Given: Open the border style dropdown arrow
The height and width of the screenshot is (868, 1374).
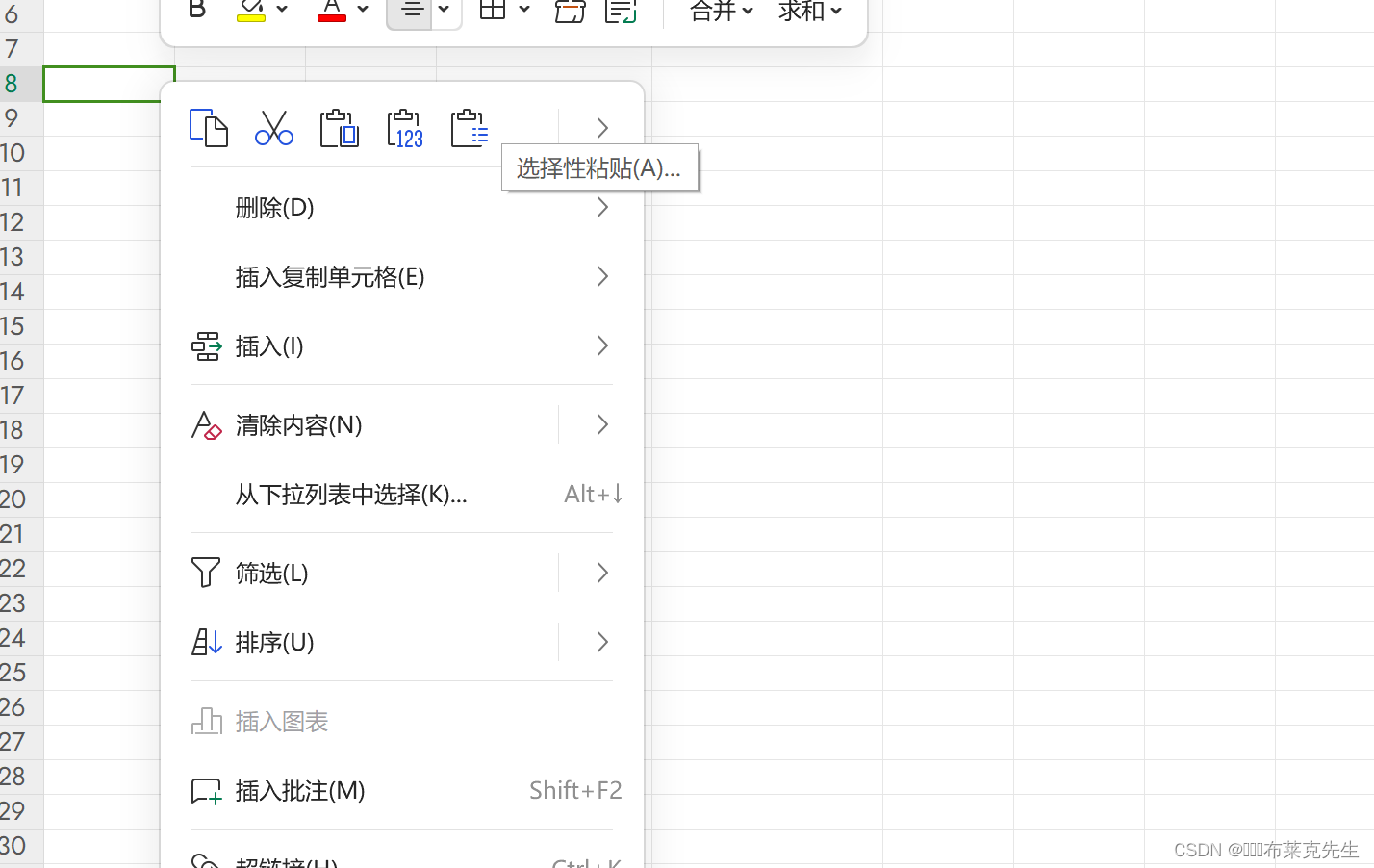Looking at the screenshot, I should [524, 10].
